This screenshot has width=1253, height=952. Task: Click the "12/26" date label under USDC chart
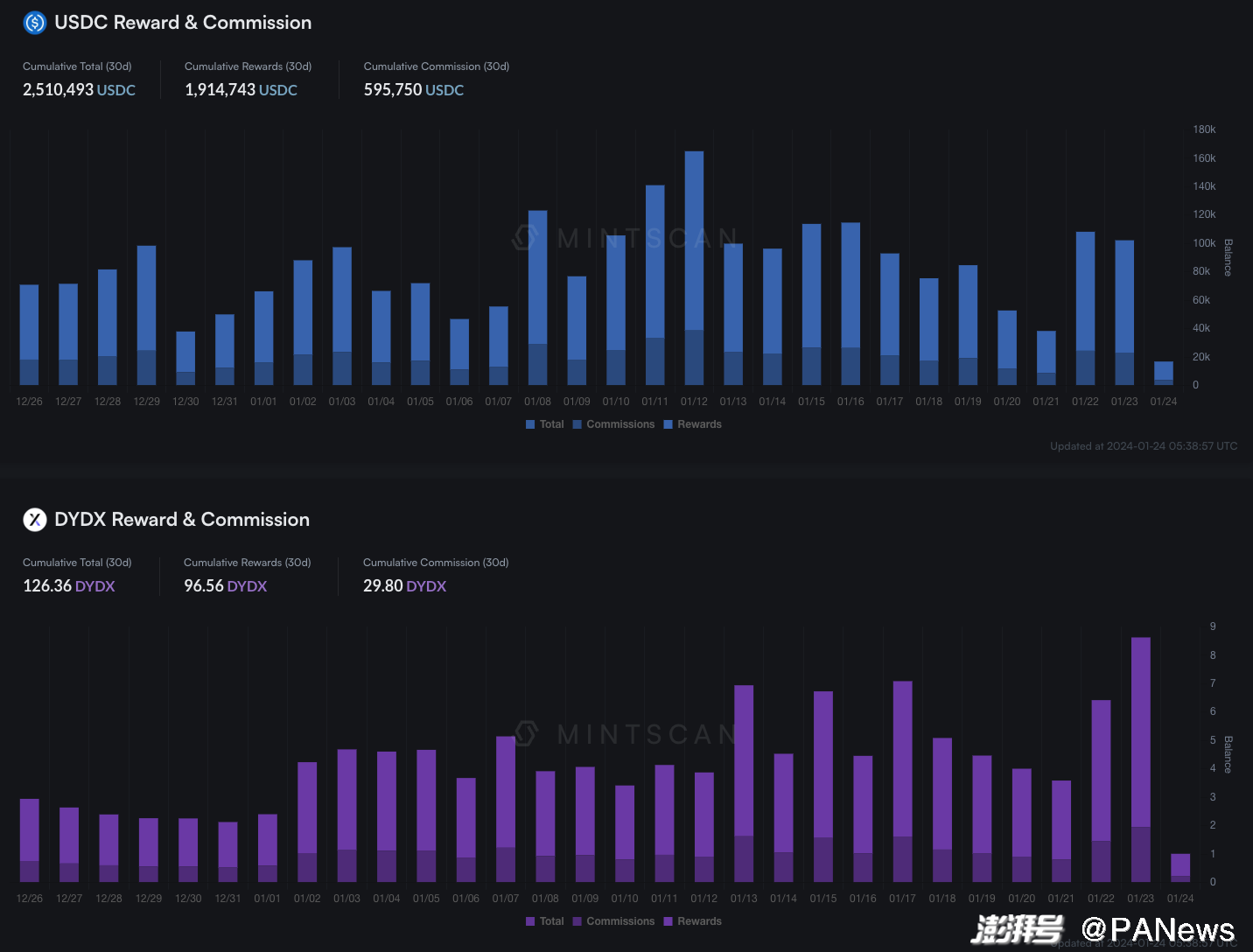coord(30,402)
